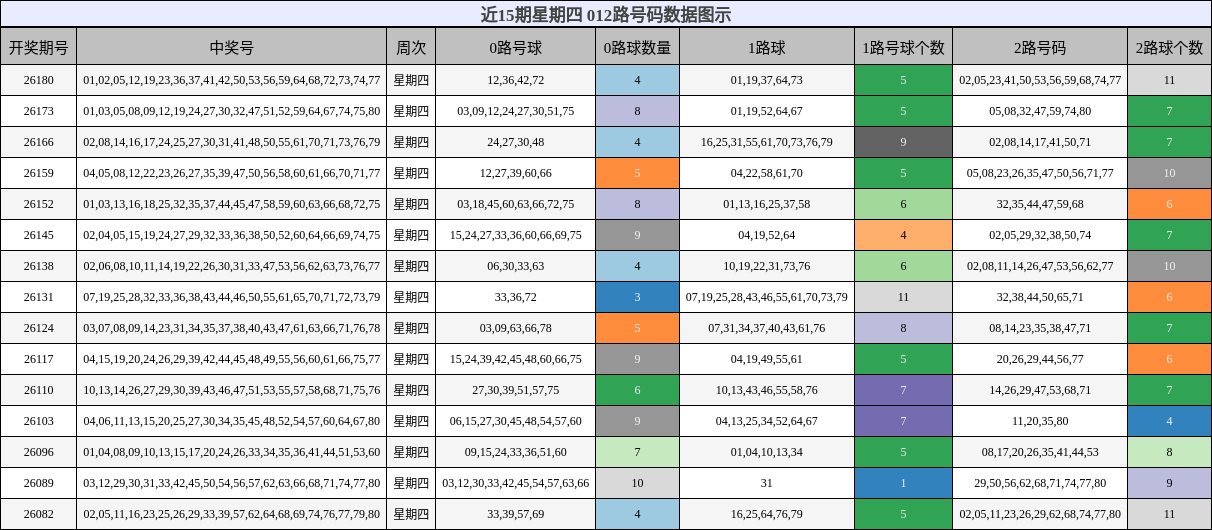Click 2路球个数 count 11 in row 26180
The width and height of the screenshot is (1212, 530).
(1169, 80)
